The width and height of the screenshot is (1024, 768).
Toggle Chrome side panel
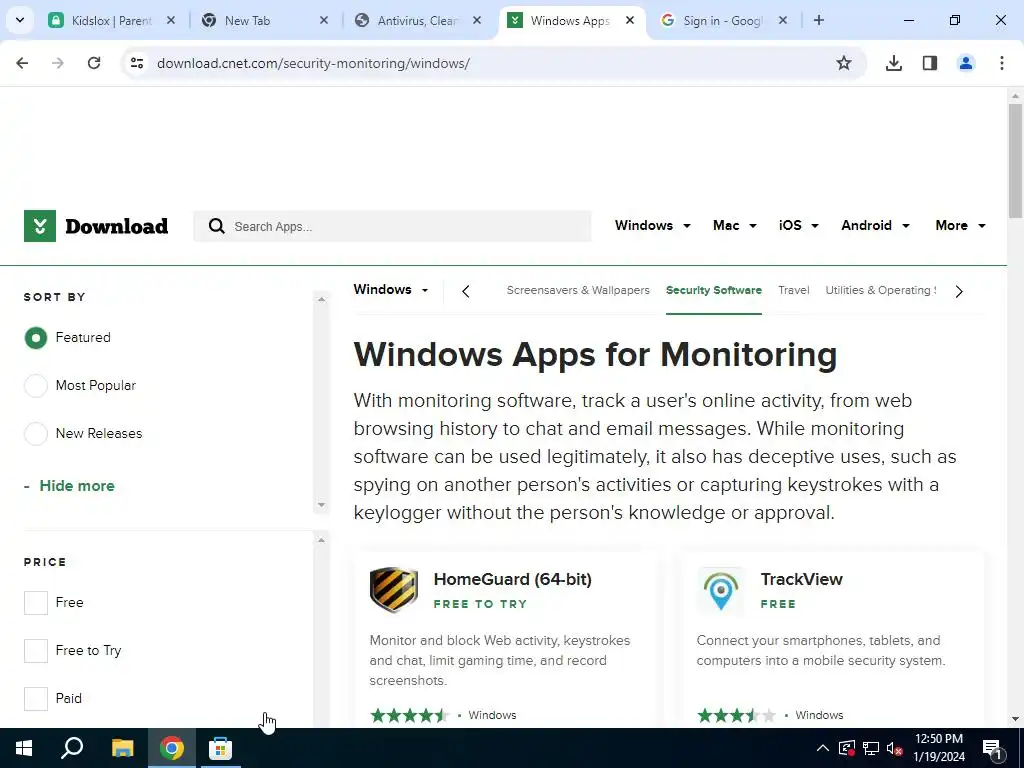pyautogui.click(x=930, y=63)
